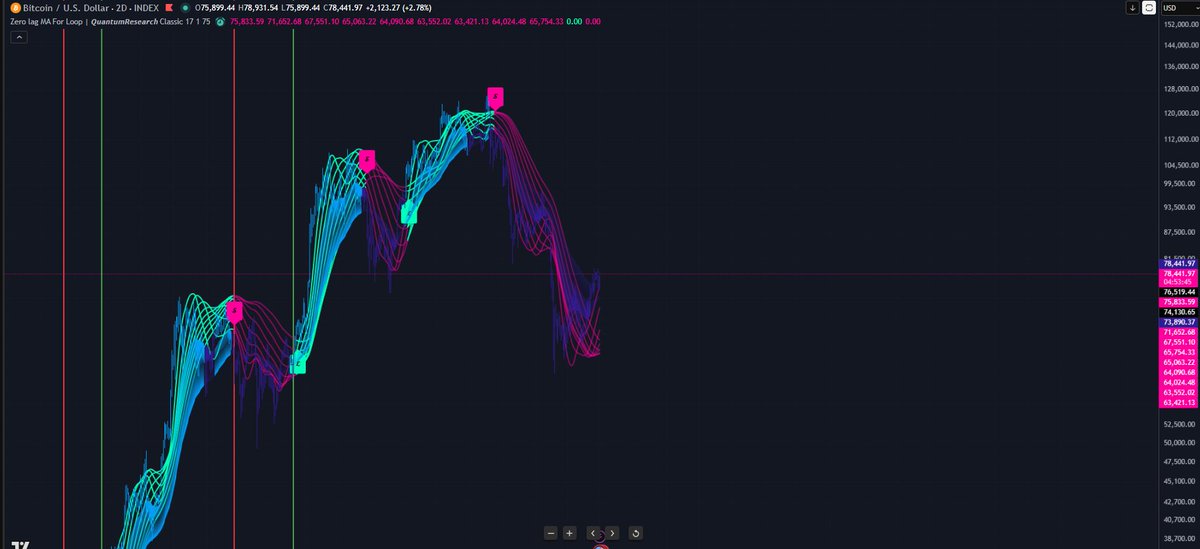Click the first pink signal marker near the first peak
1200x549 pixels.
pos(234,312)
